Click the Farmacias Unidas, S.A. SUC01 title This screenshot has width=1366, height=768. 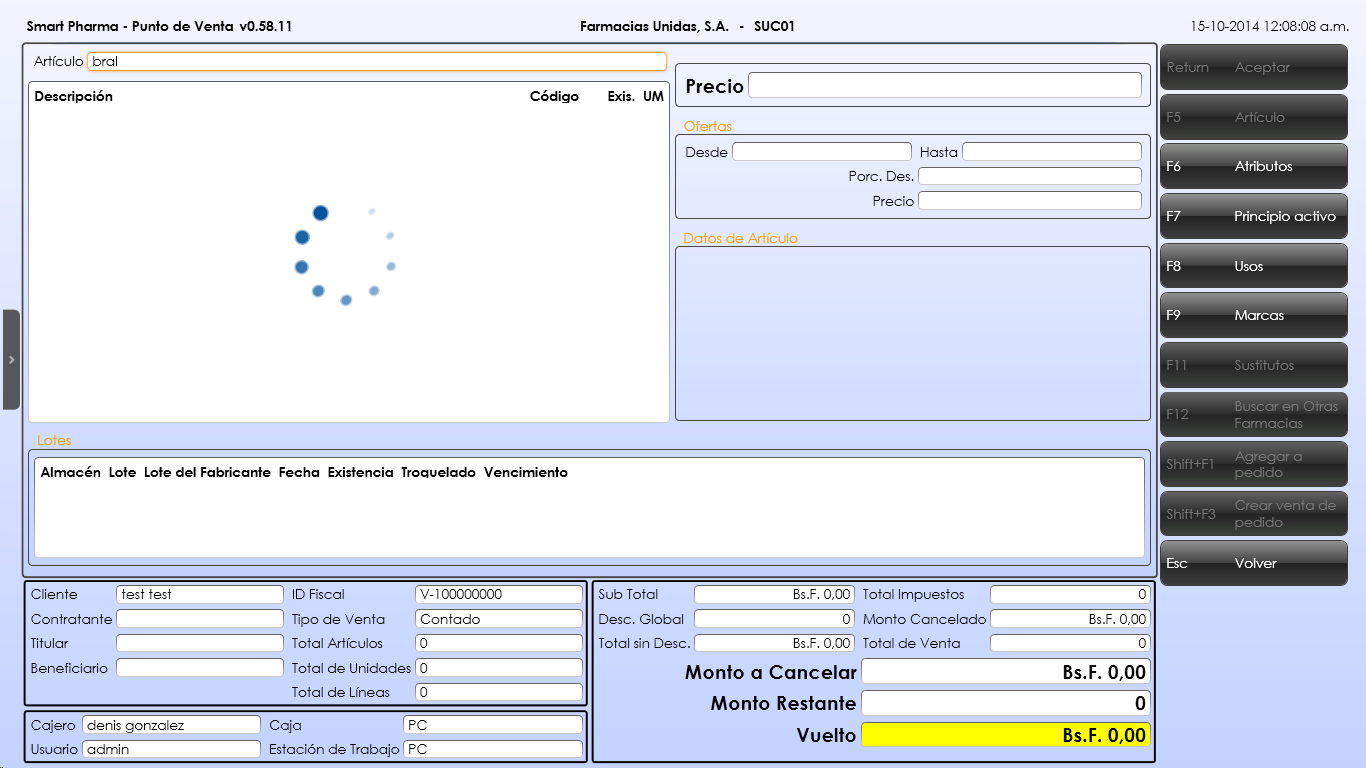(687, 26)
